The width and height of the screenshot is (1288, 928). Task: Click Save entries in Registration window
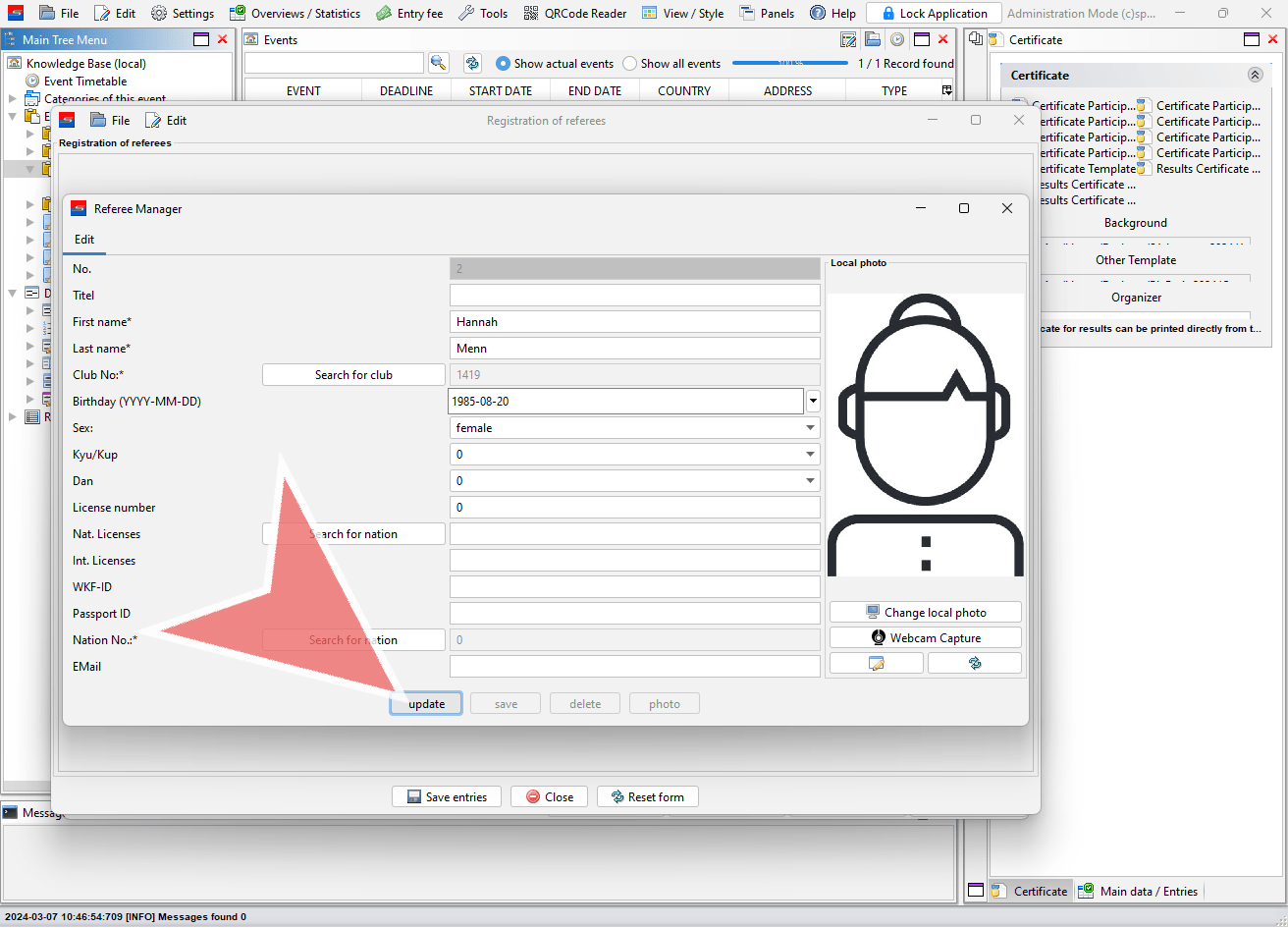447,796
